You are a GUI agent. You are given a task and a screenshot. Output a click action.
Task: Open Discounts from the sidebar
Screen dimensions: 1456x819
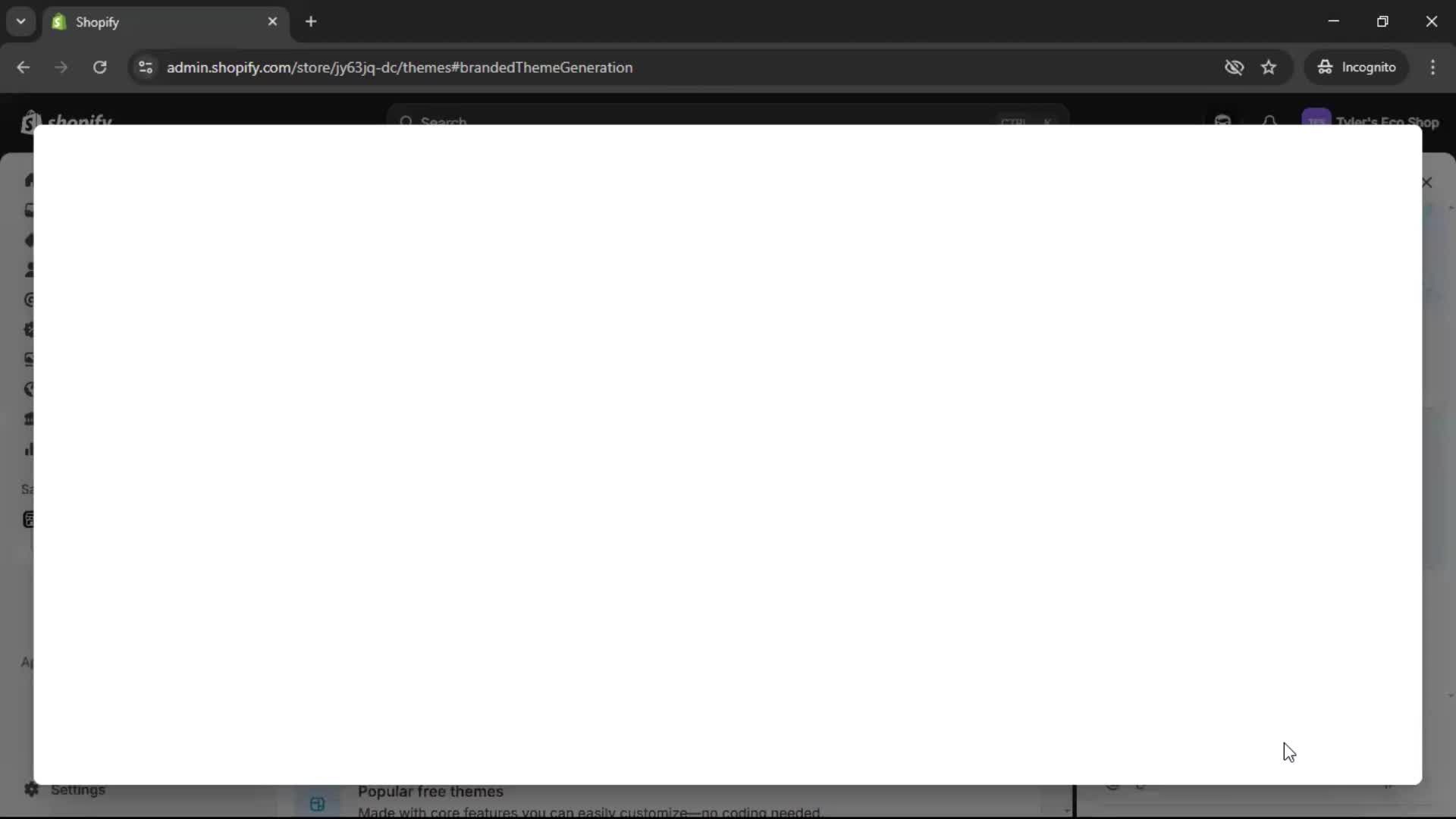pyautogui.click(x=30, y=330)
